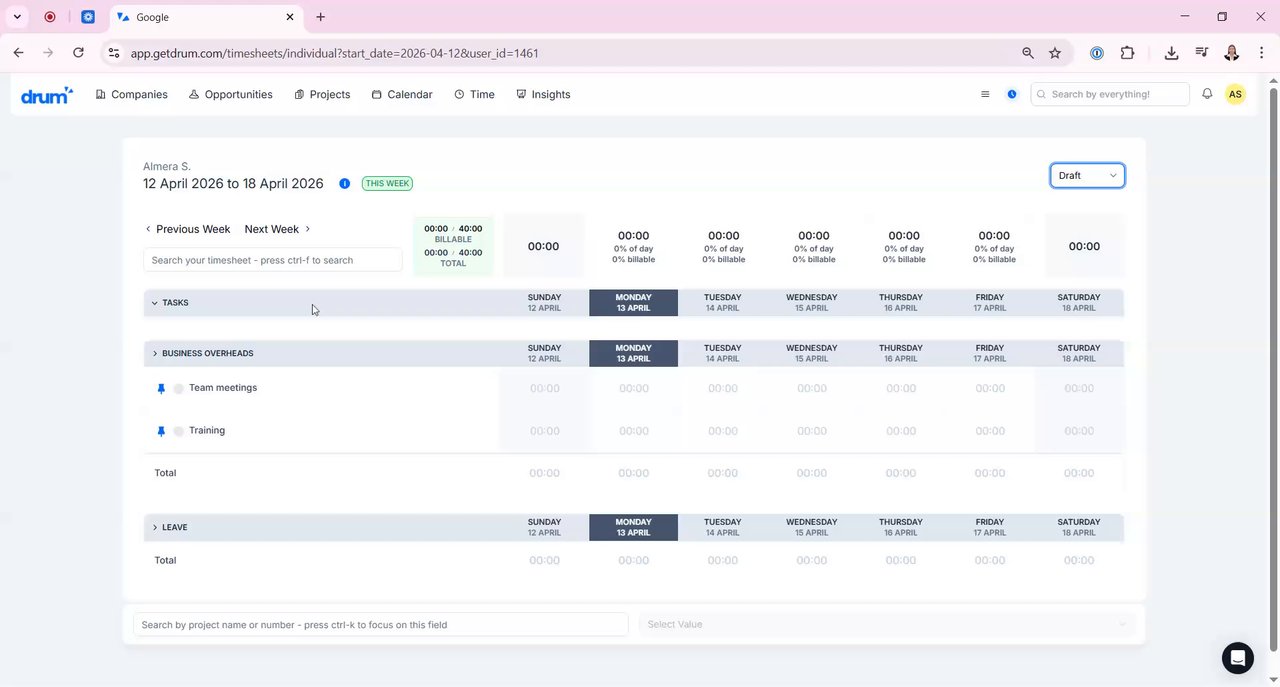Unpin the Team meetings row
The image size is (1280, 687).
(161, 389)
